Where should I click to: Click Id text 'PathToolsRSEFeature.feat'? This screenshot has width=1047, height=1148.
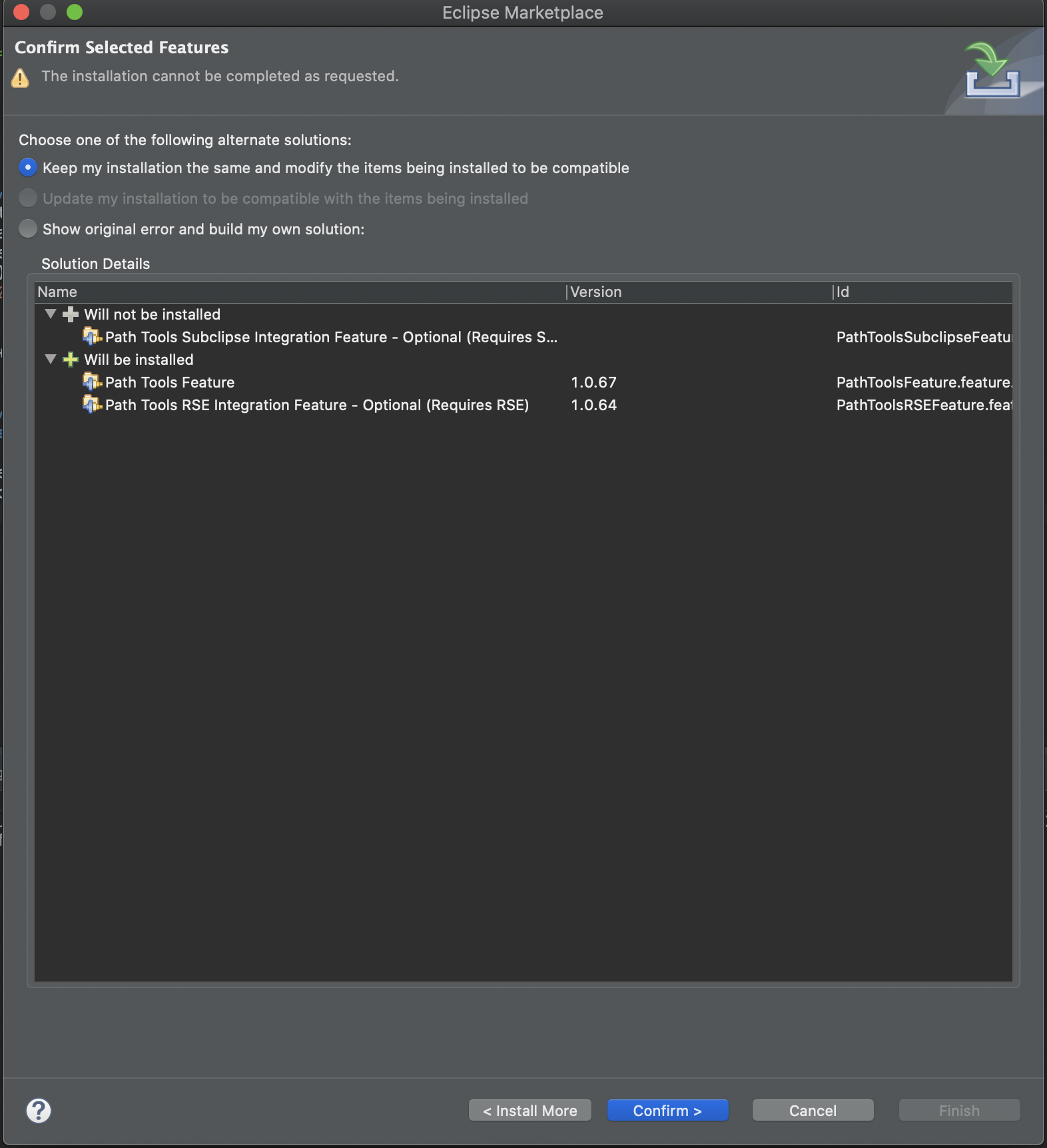924,405
